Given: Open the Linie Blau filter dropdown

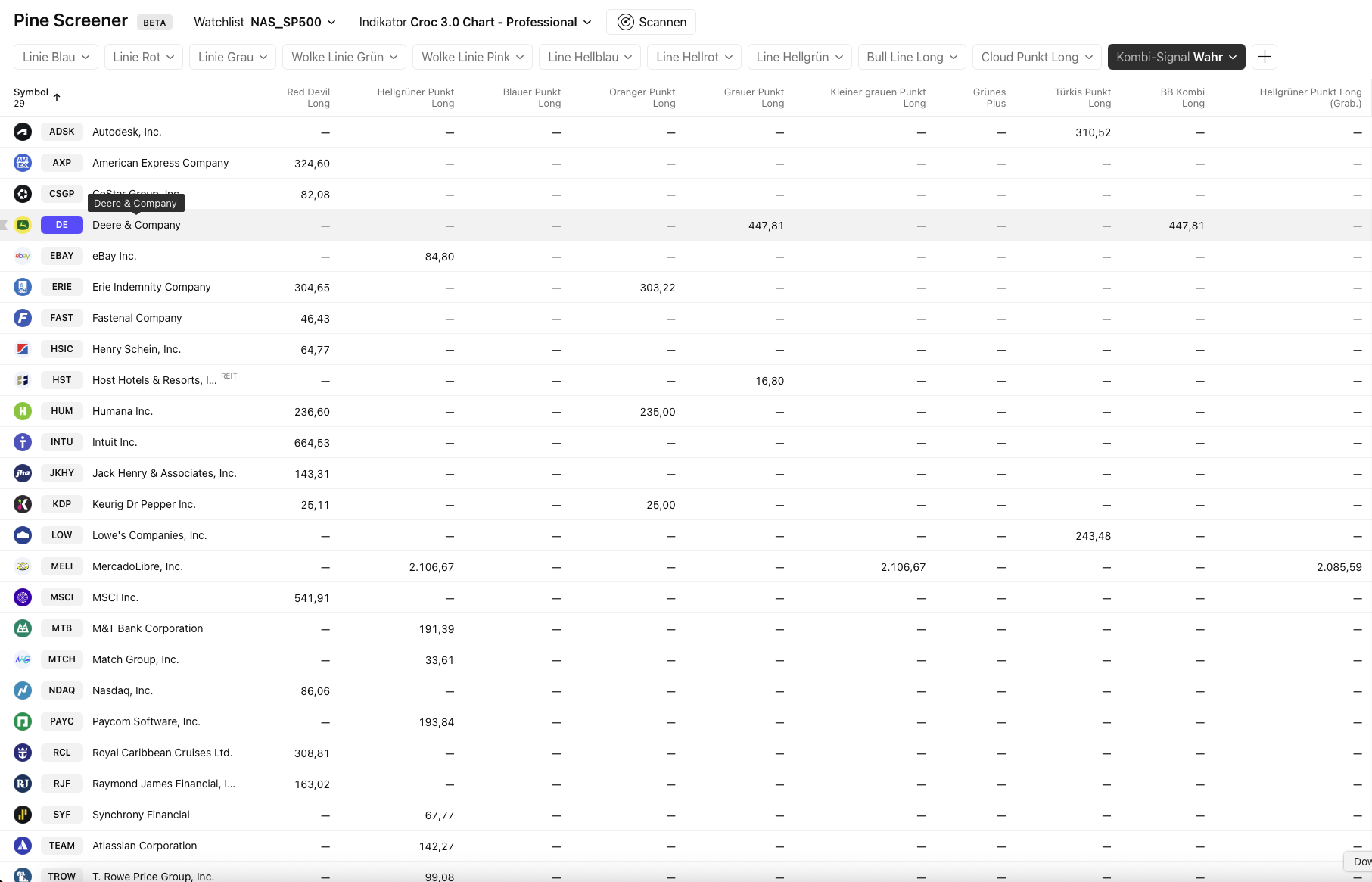Looking at the screenshot, I should coord(56,57).
